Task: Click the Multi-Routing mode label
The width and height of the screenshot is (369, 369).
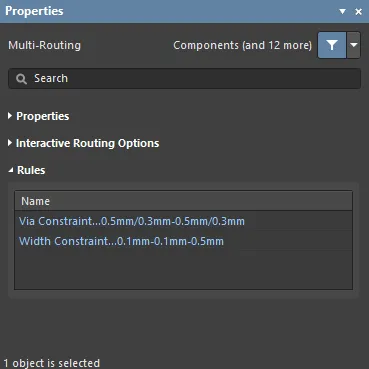Action: [44, 45]
